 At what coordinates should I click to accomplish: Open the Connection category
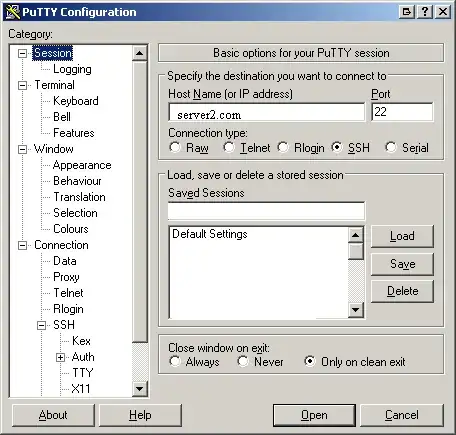(x=61, y=245)
